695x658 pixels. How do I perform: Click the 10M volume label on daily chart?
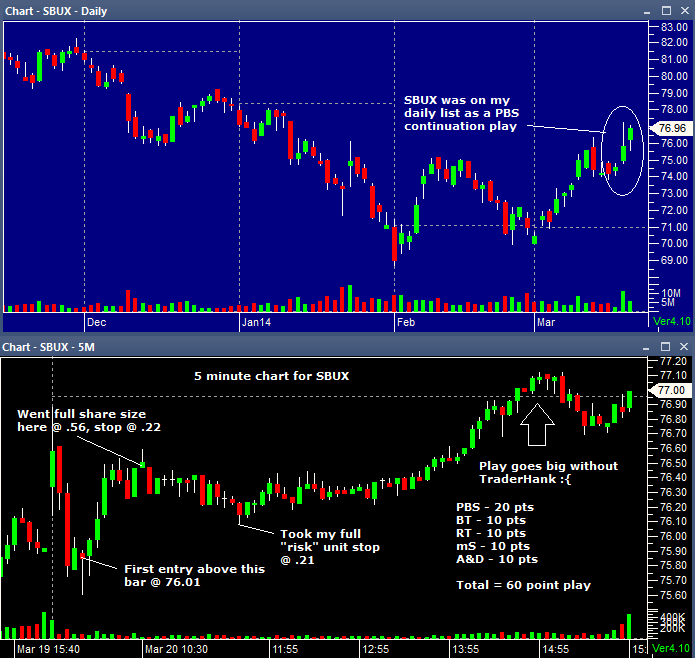(671, 293)
